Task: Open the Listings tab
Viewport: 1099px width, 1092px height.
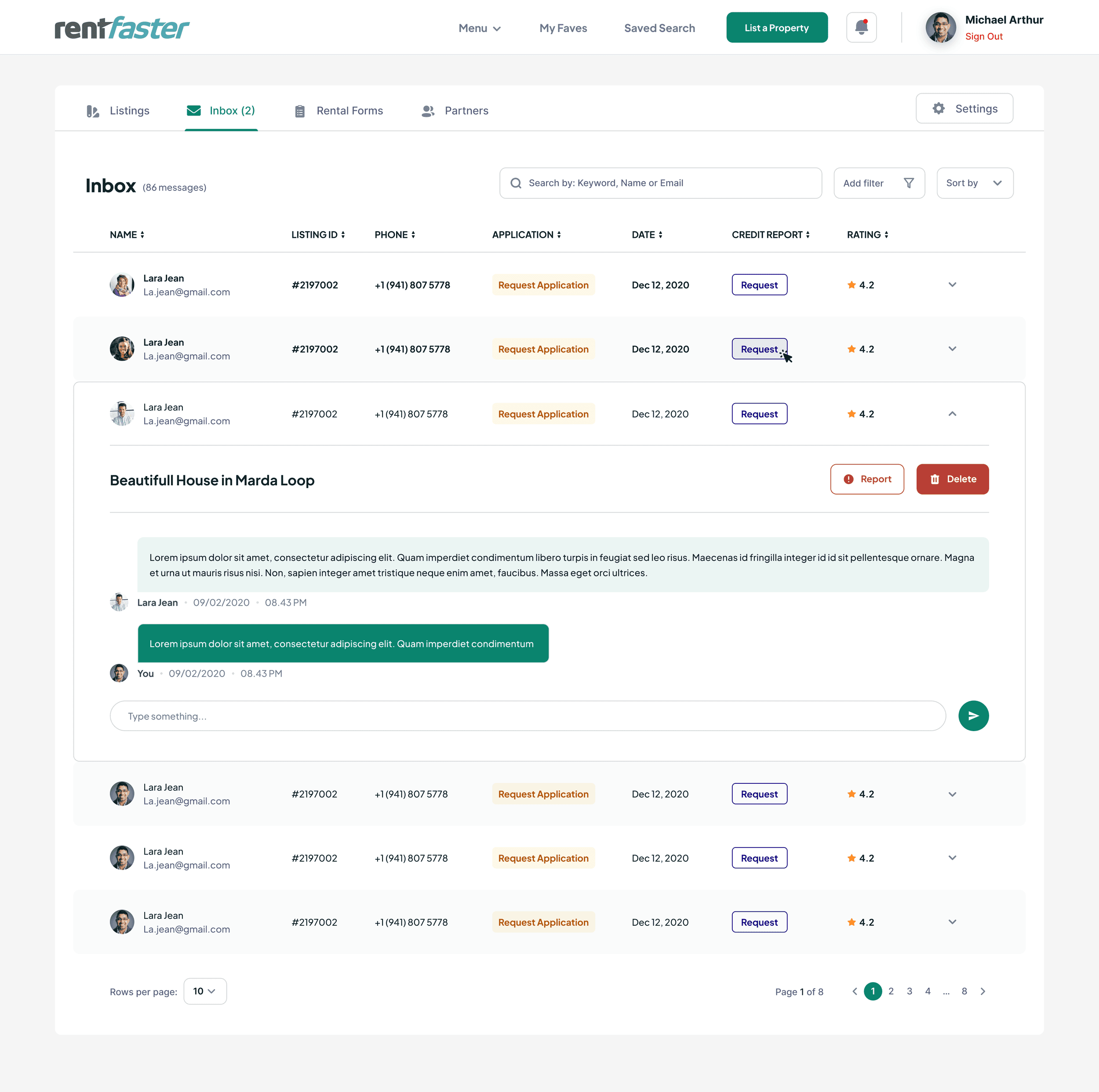Action: tap(118, 111)
